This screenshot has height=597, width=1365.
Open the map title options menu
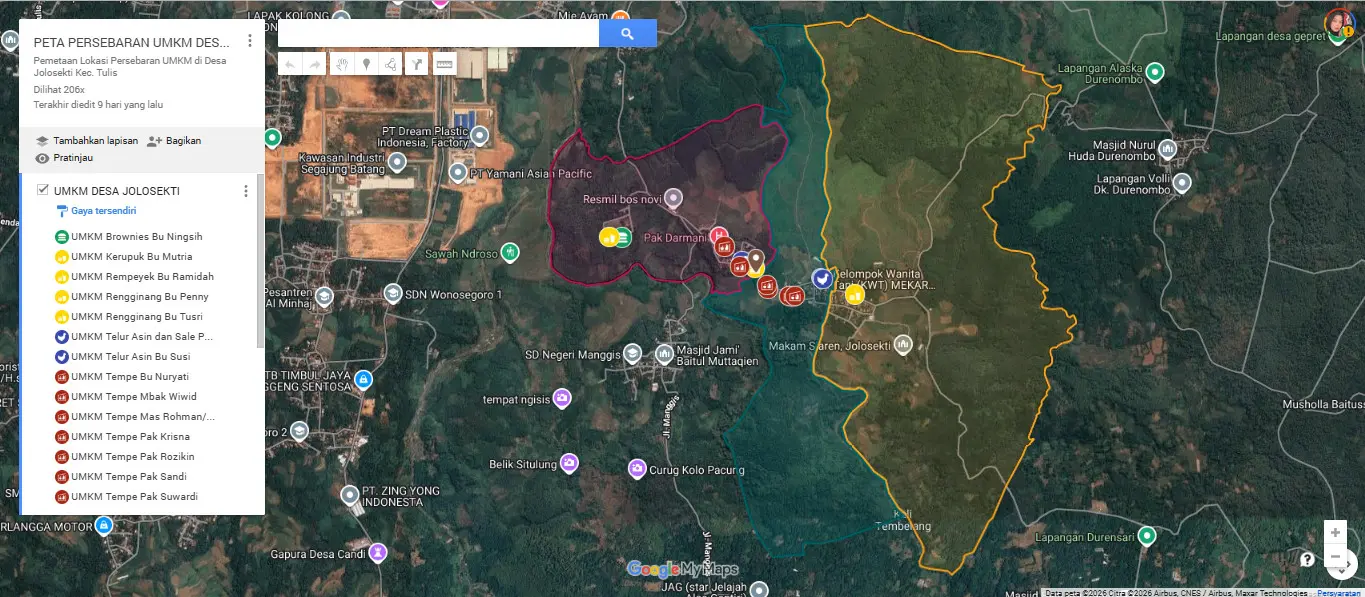point(250,42)
